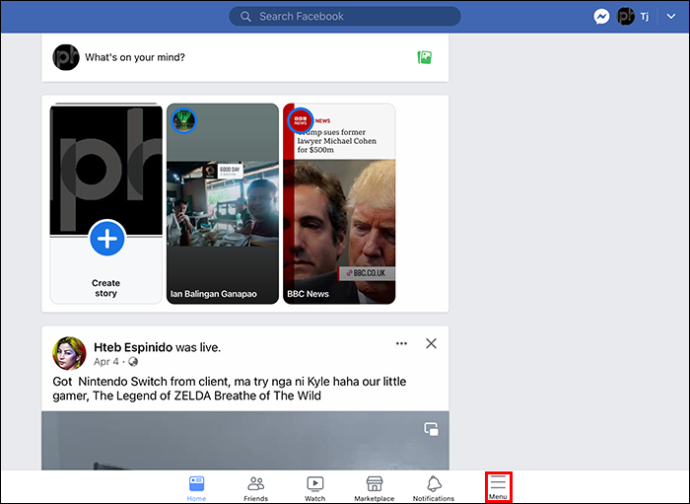Tap the blue plus to create story
Viewport: 690px width, 504px height.
coord(107,239)
